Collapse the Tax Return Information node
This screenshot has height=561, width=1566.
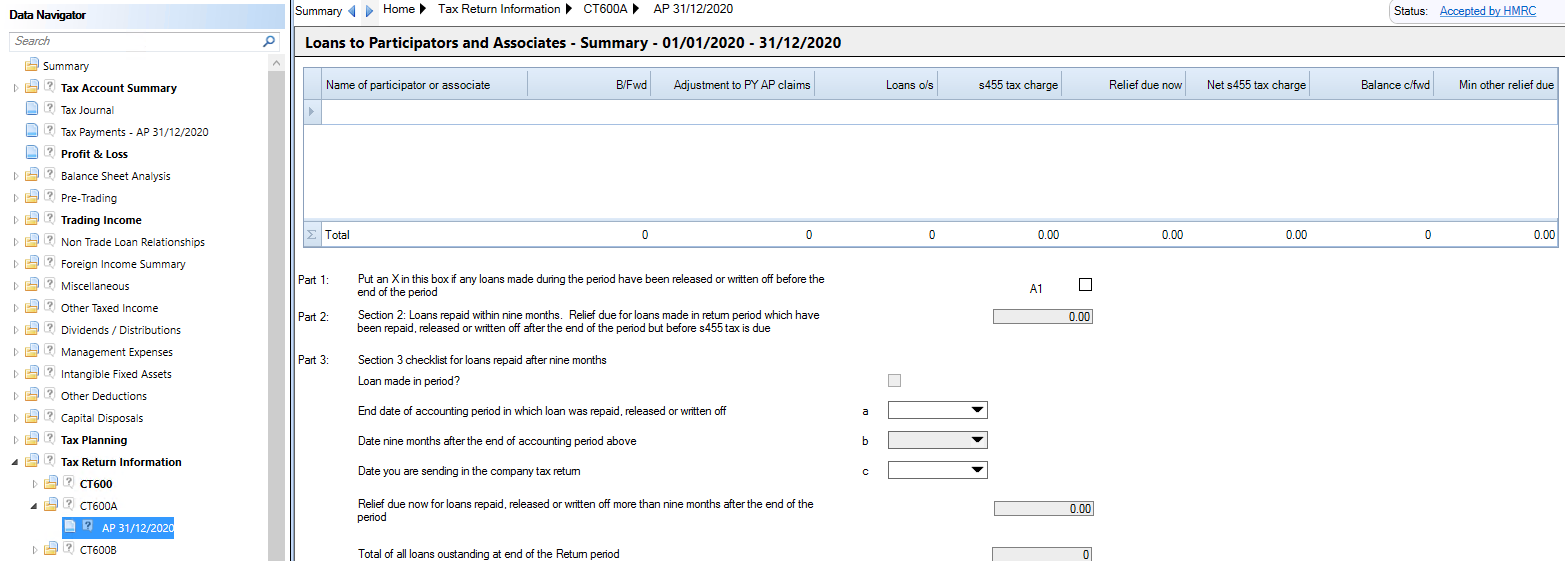pos(15,462)
